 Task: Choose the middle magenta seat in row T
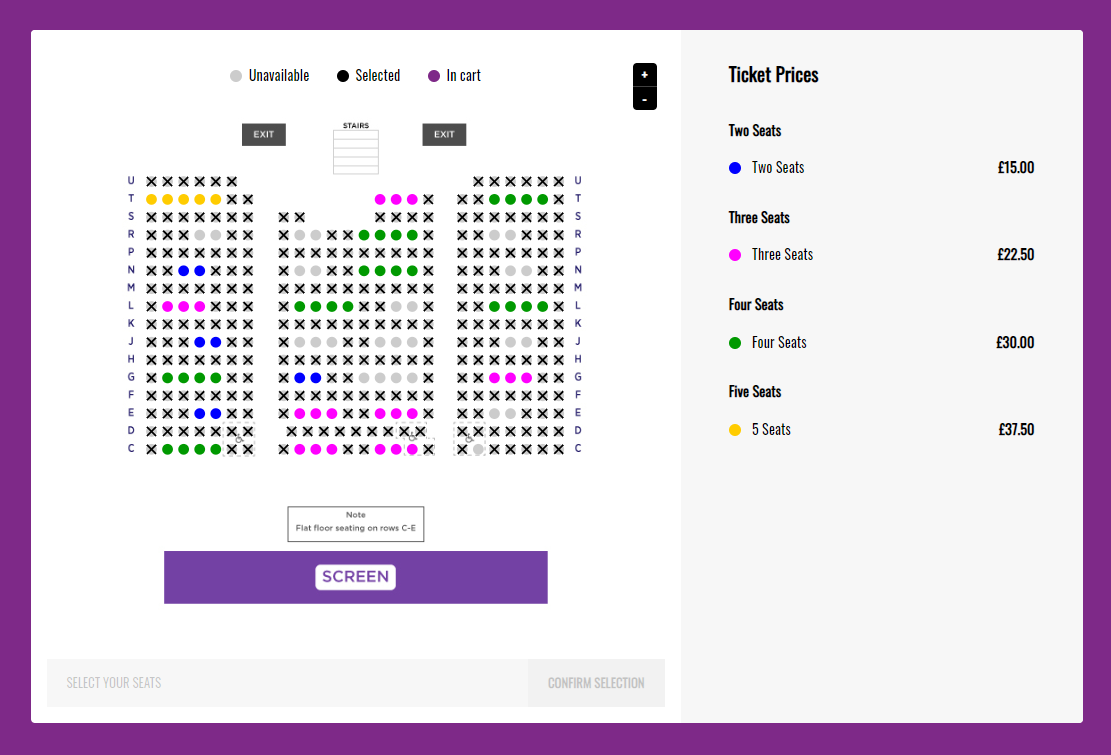(x=396, y=200)
